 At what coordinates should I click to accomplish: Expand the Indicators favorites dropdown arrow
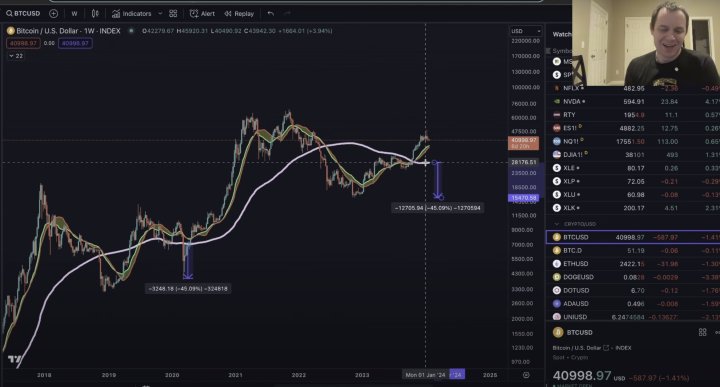pyautogui.click(x=160, y=13)
